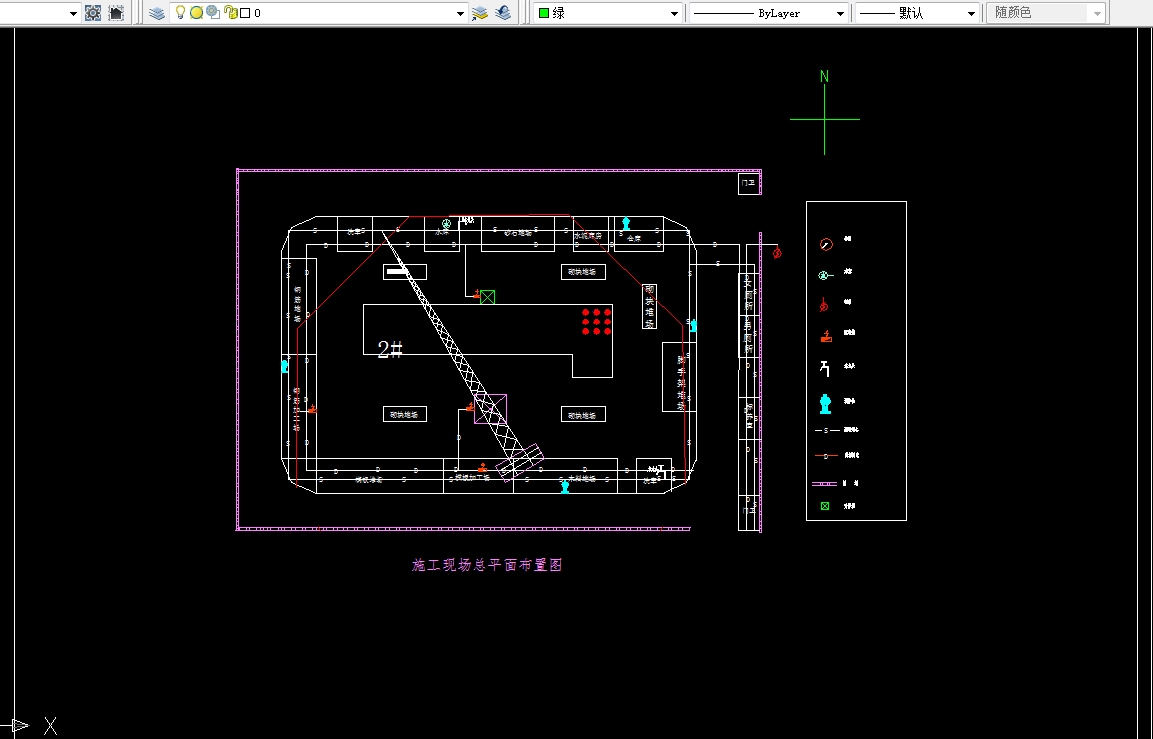This screenshot has height=739, width=1153.
Task: Select the red circle symbol on the outer fence
Action: pos(777,253)
